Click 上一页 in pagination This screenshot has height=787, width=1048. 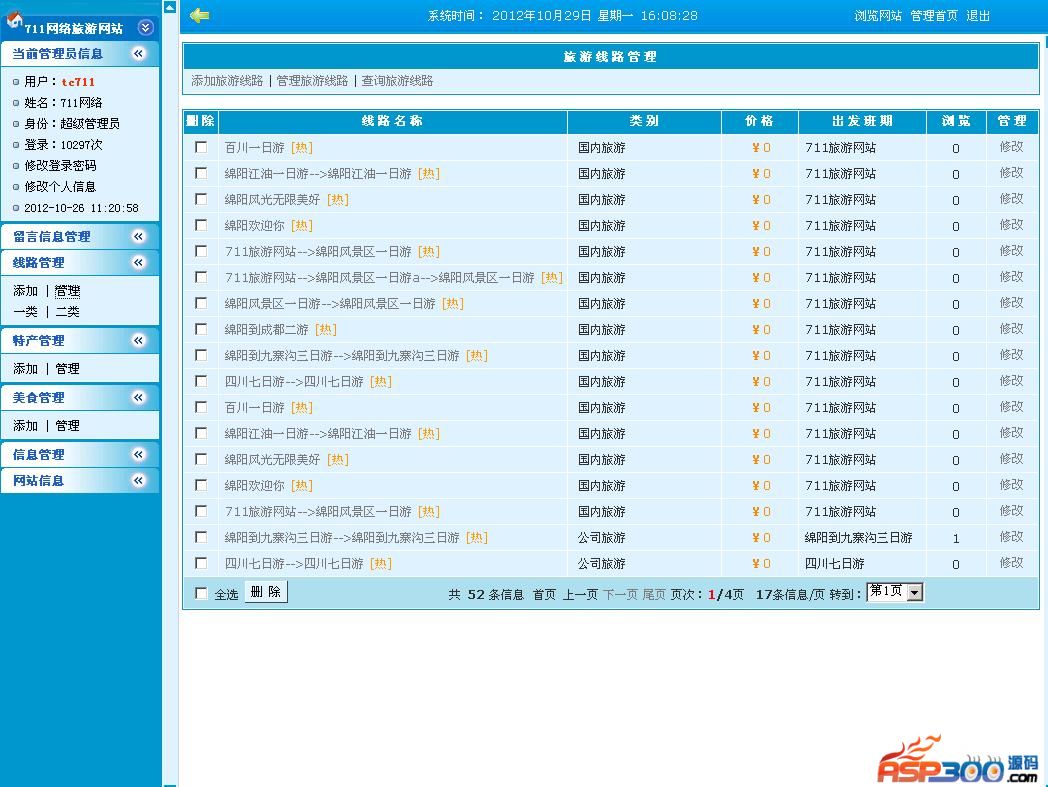[580, 594]
